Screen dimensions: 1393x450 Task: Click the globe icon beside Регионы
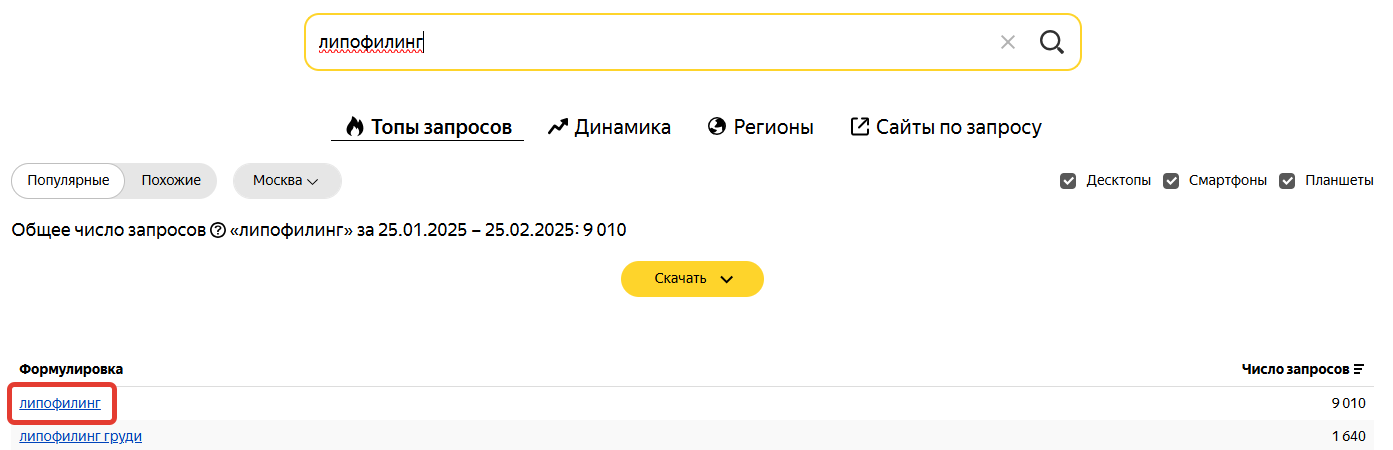716,127
